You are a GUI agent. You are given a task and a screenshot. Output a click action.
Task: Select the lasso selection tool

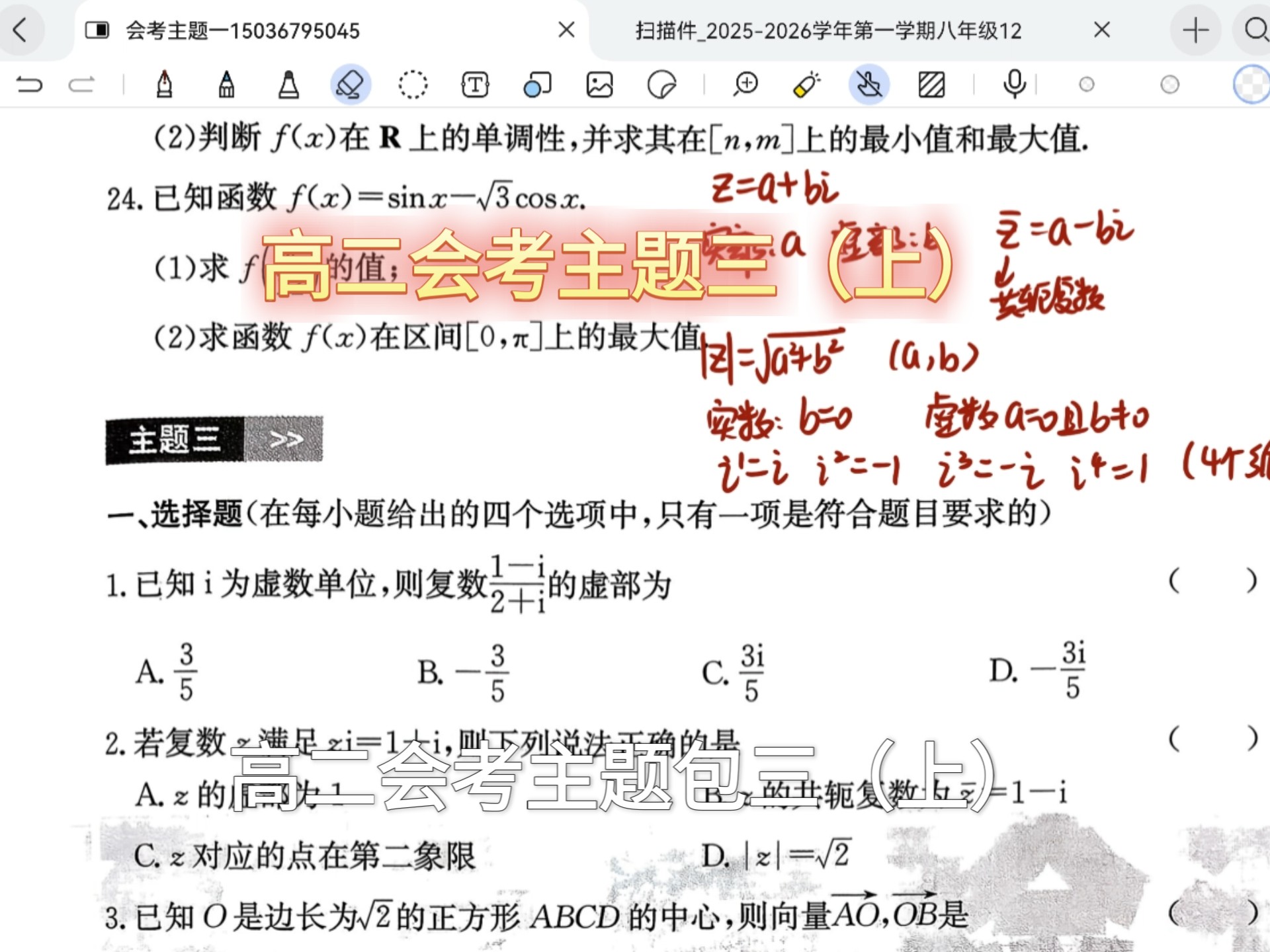click(x=413, y=85)
